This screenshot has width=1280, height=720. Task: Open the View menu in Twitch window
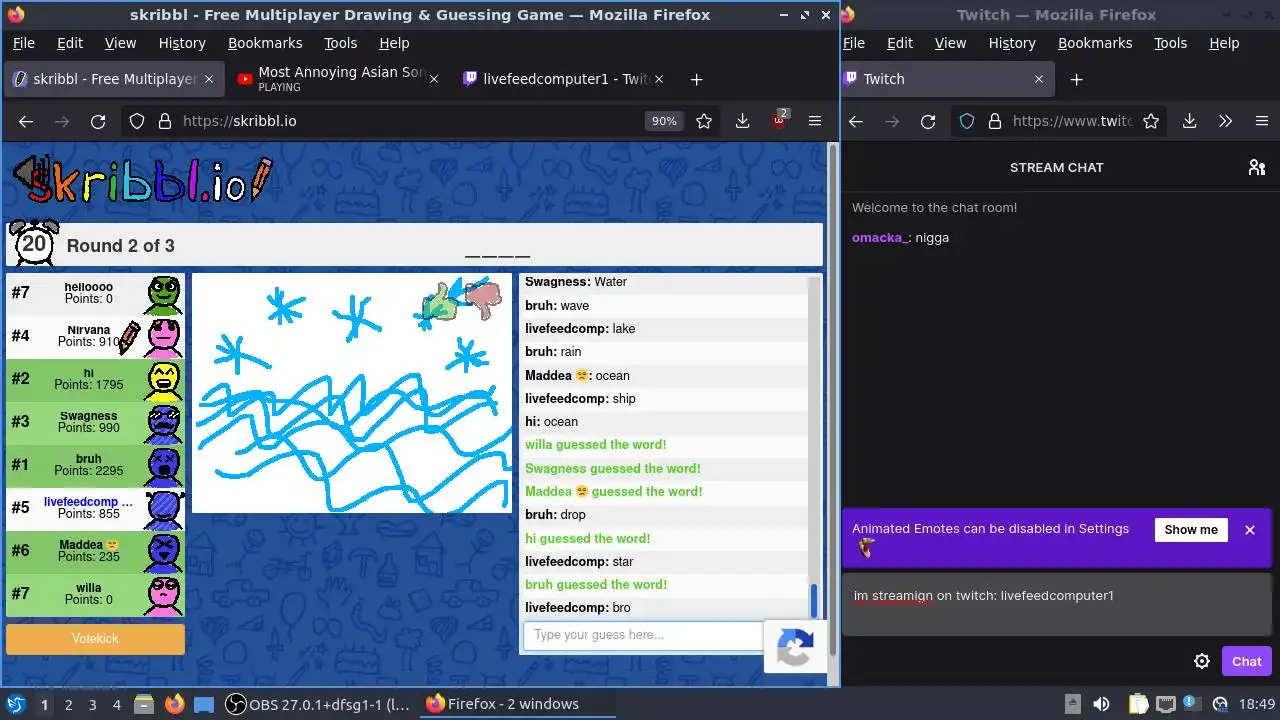[x=950, y=43]
